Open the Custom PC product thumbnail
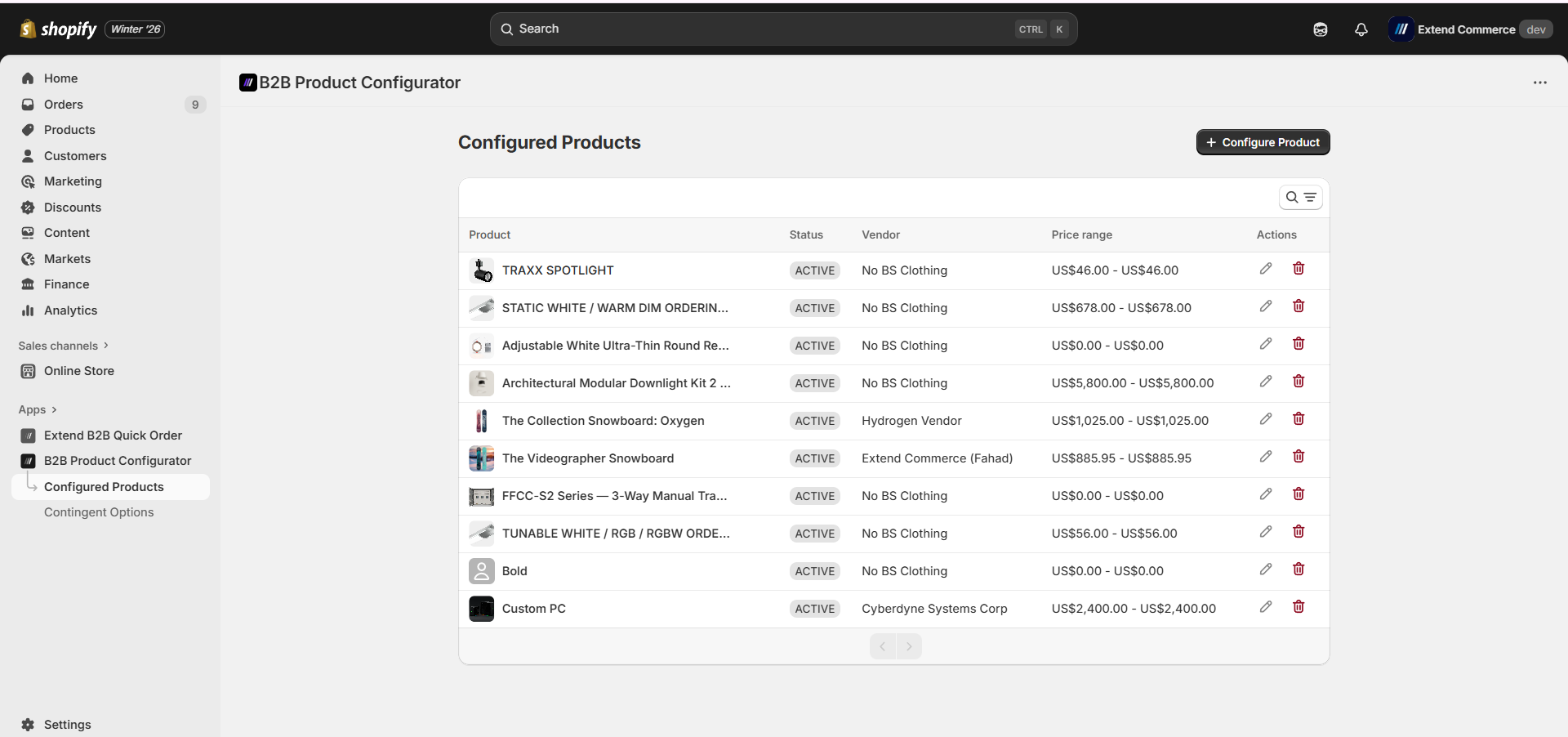This screenshot has width=1568, height=737. (482, 609)
